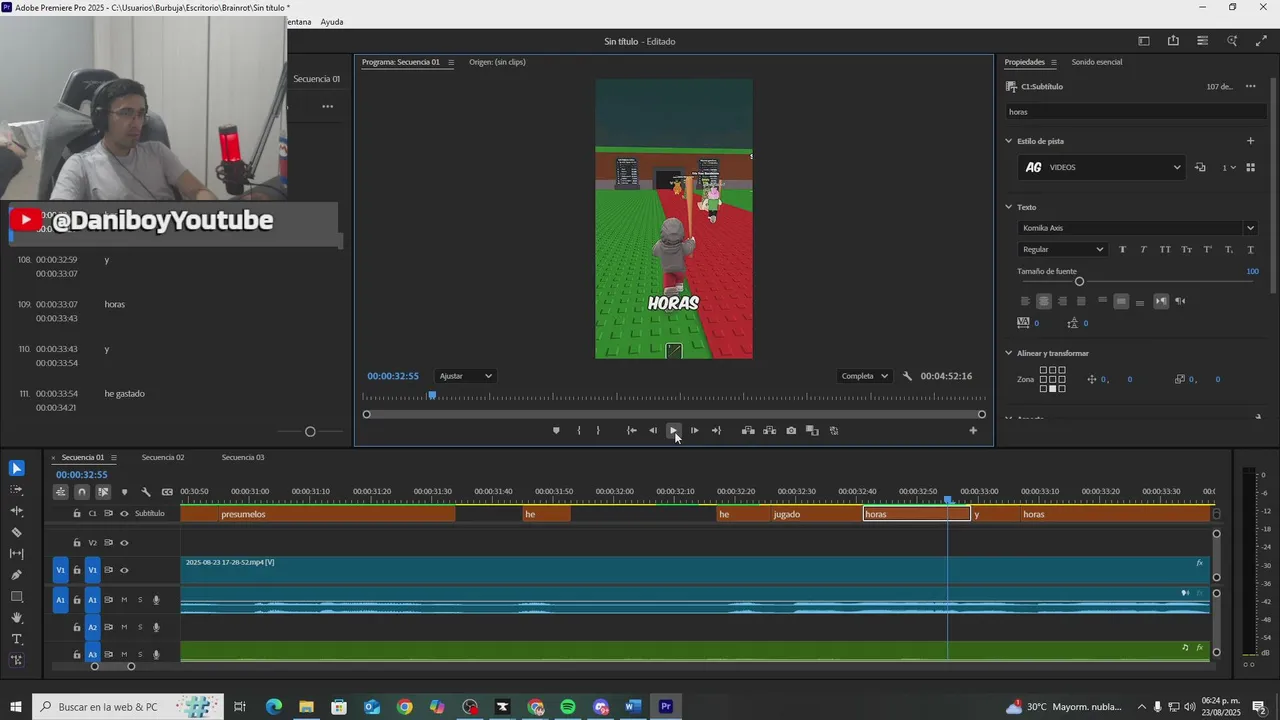Click the Lift button in monitor
The width and height of the screenshot is (1280, 720).
[747, 431]
